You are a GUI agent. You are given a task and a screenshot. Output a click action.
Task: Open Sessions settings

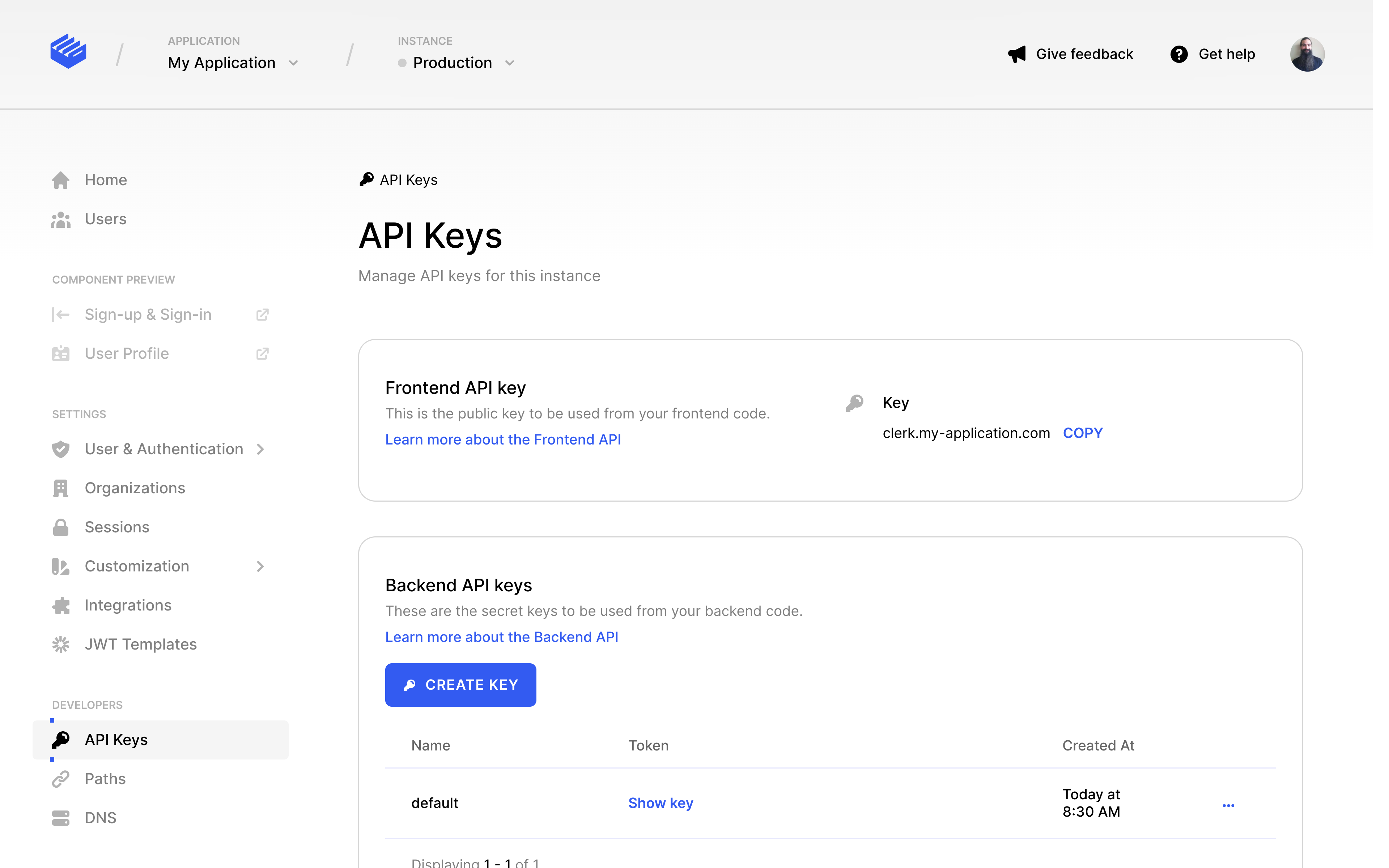[x=117, y=527]
